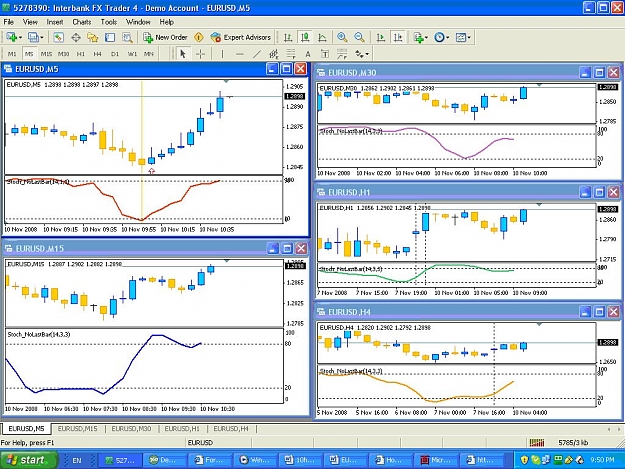Switch to the EURUSD,M15 bottom tab
Screen dimensions: 625x469
(77, 429)
